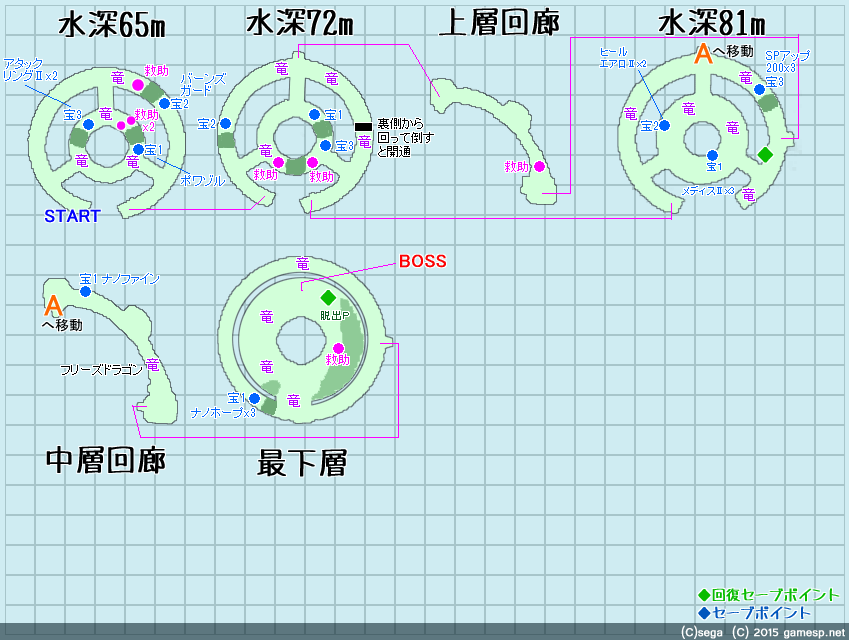Click the ヒールエアロⅡx2 item label

(623, 58)
